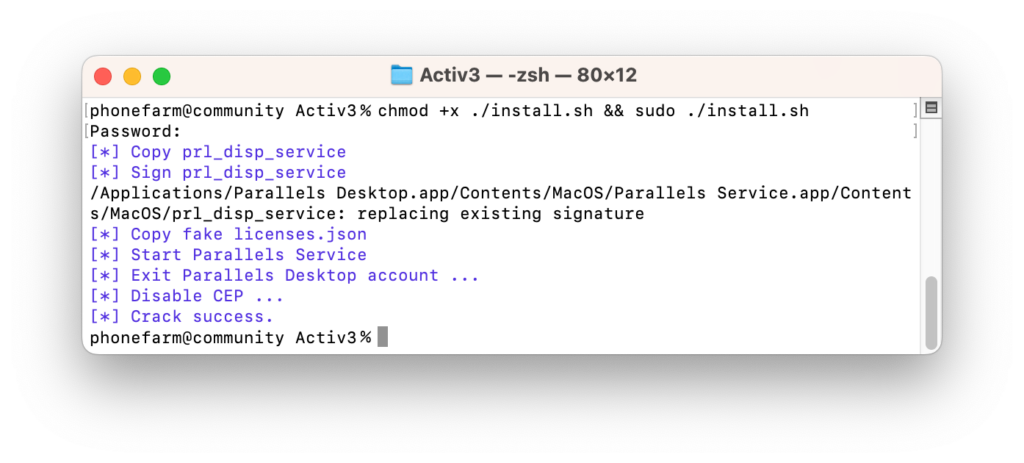Click the '[*] Crack success.' line
The image size is (1024, 463).
[182, 317]
